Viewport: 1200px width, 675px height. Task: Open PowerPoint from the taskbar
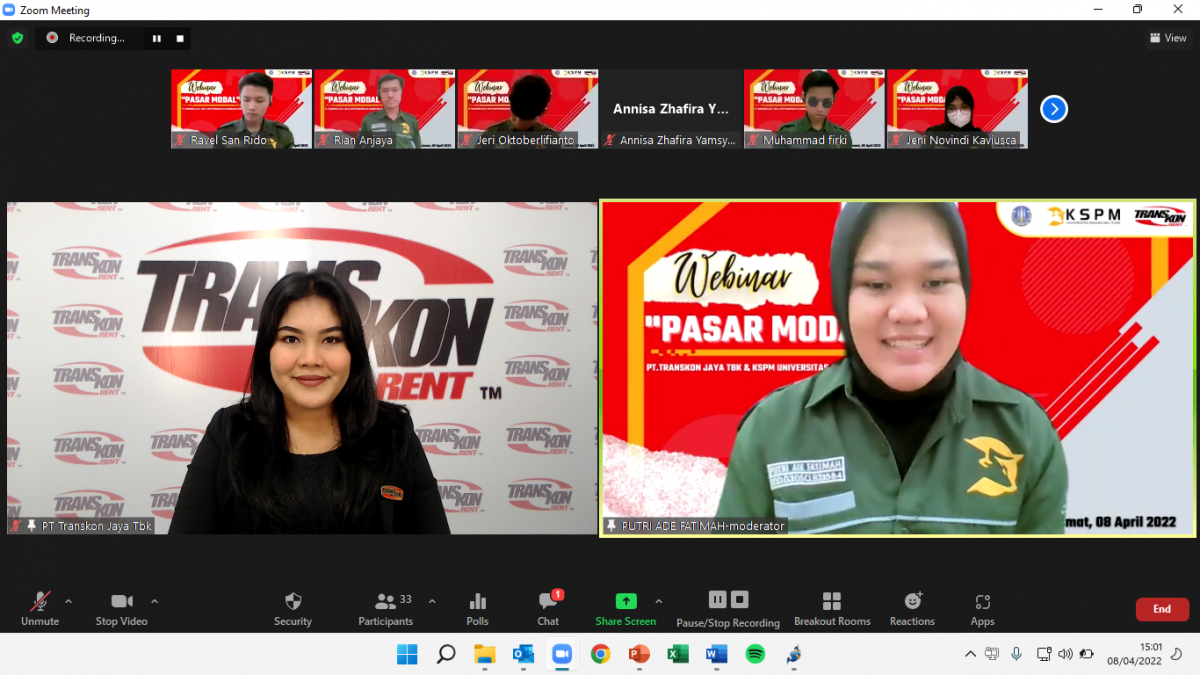click(639, 654)
